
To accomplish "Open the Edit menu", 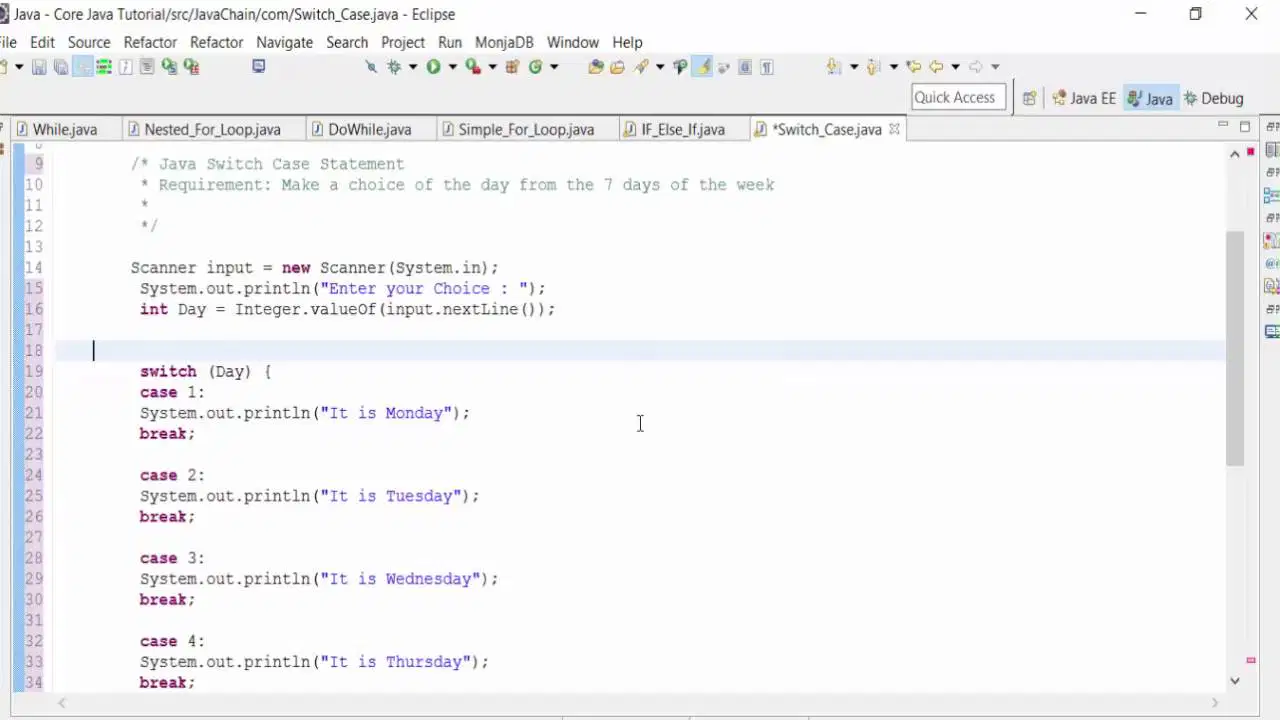I will coord(42,42).
